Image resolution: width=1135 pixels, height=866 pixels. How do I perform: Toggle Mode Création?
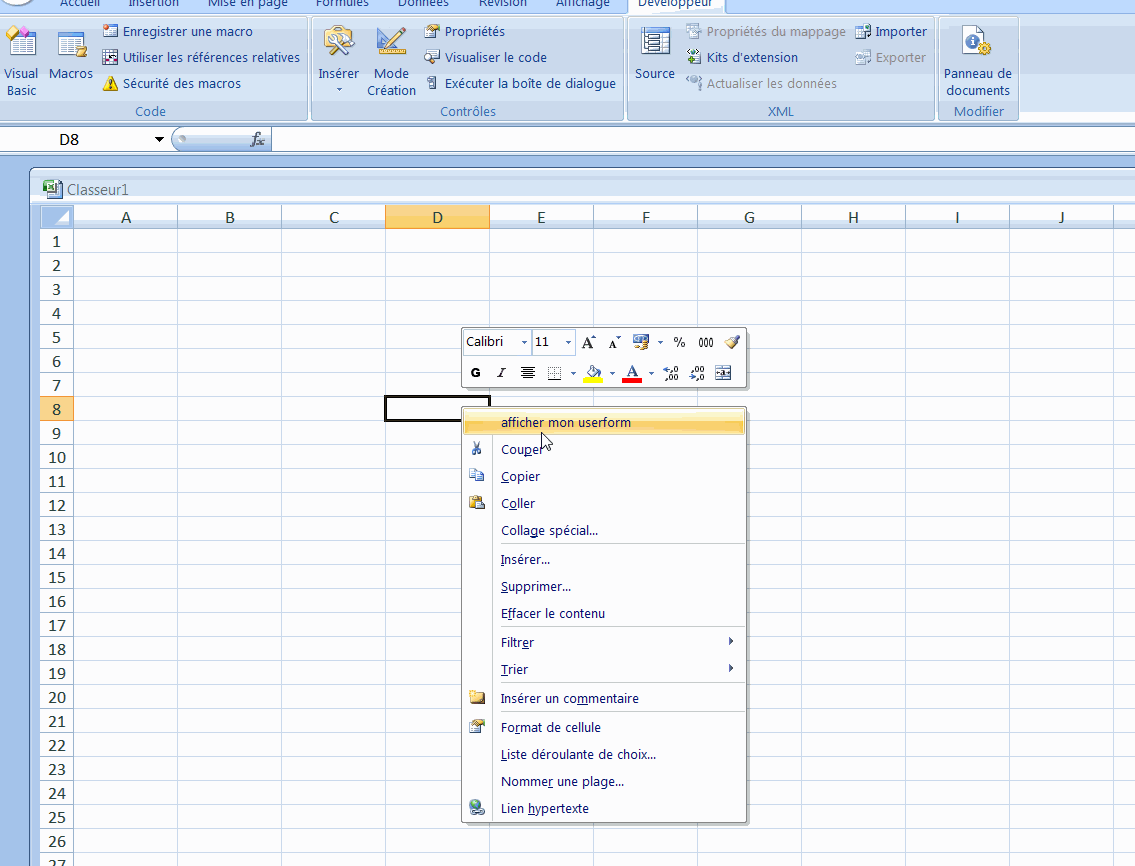tap(391, 62)
